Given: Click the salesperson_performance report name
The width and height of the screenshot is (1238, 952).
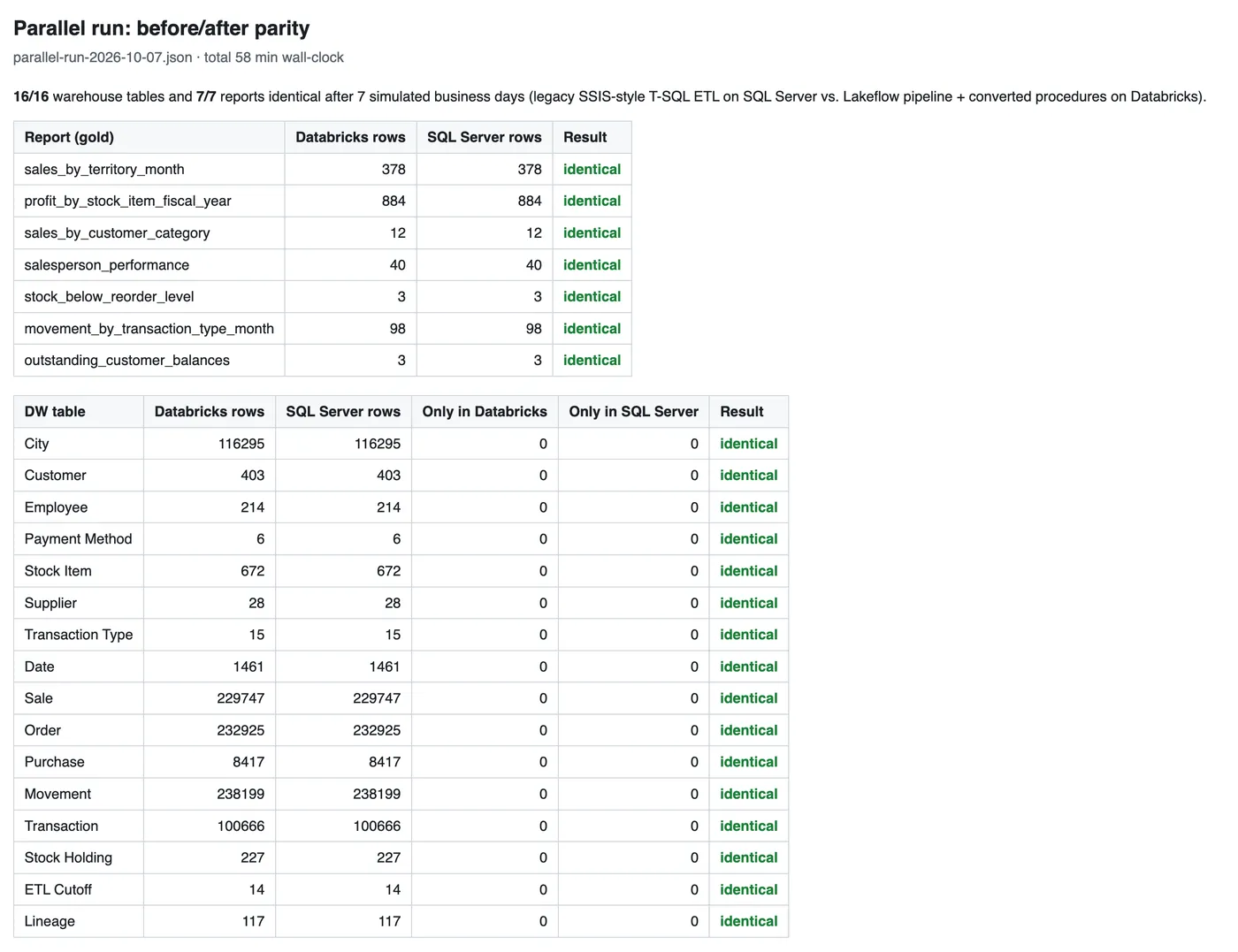Looking at the screenshot, I should point(106,264).
